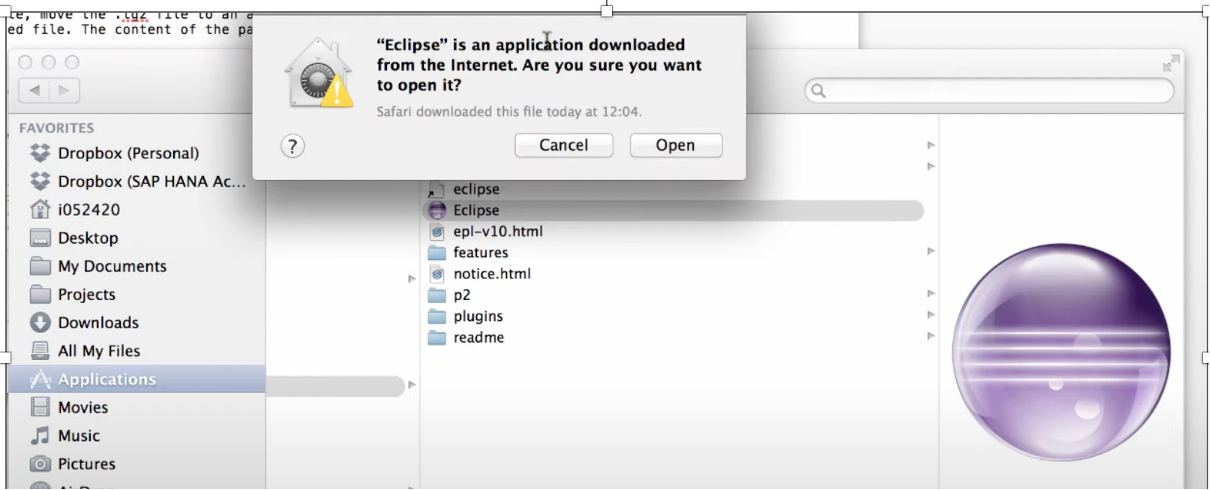The image size is (1210, 490).
Task: Open My Documents in the sidebar
Action: coord(136,266)
